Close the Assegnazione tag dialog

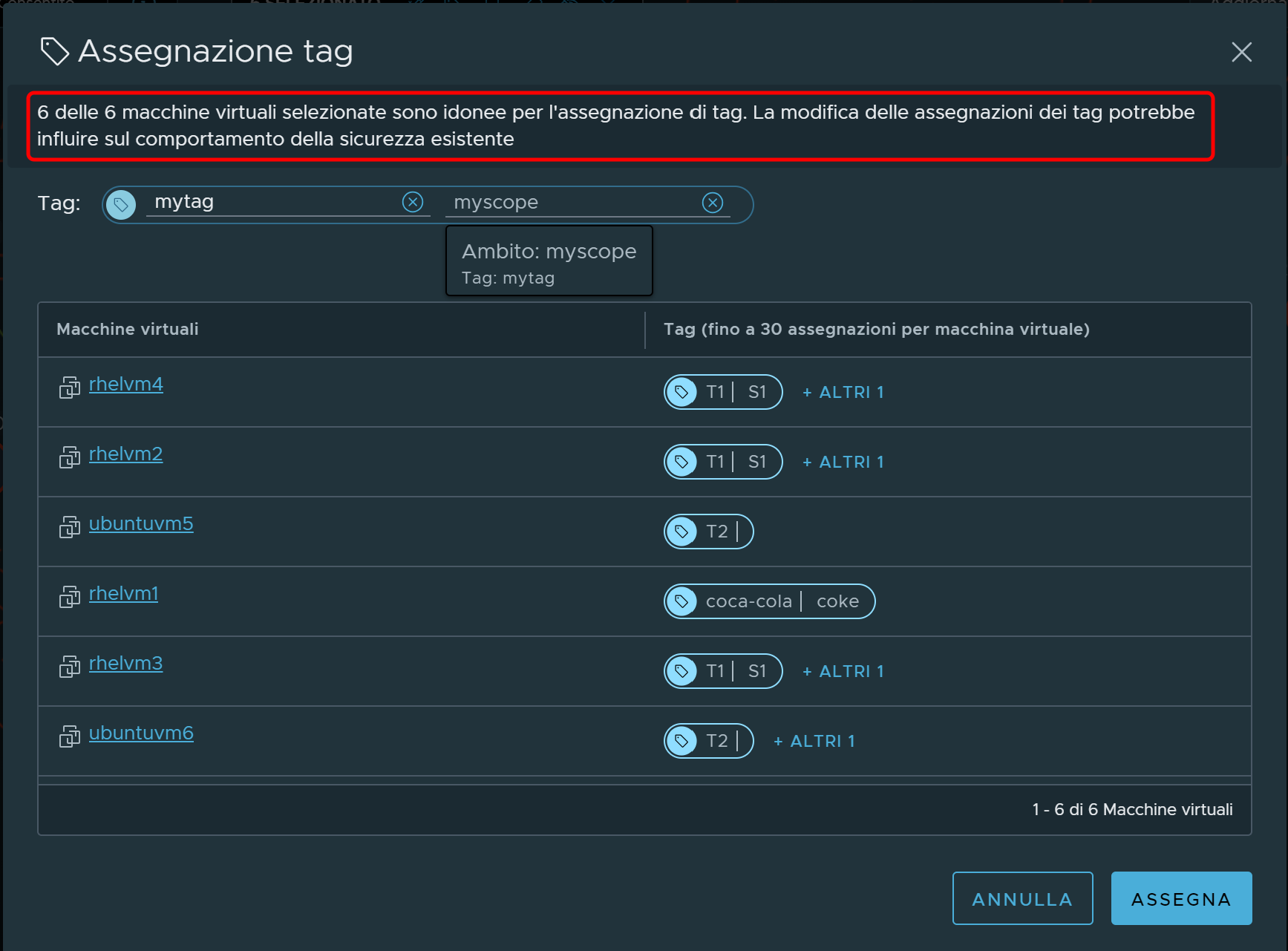[1241, 52]
